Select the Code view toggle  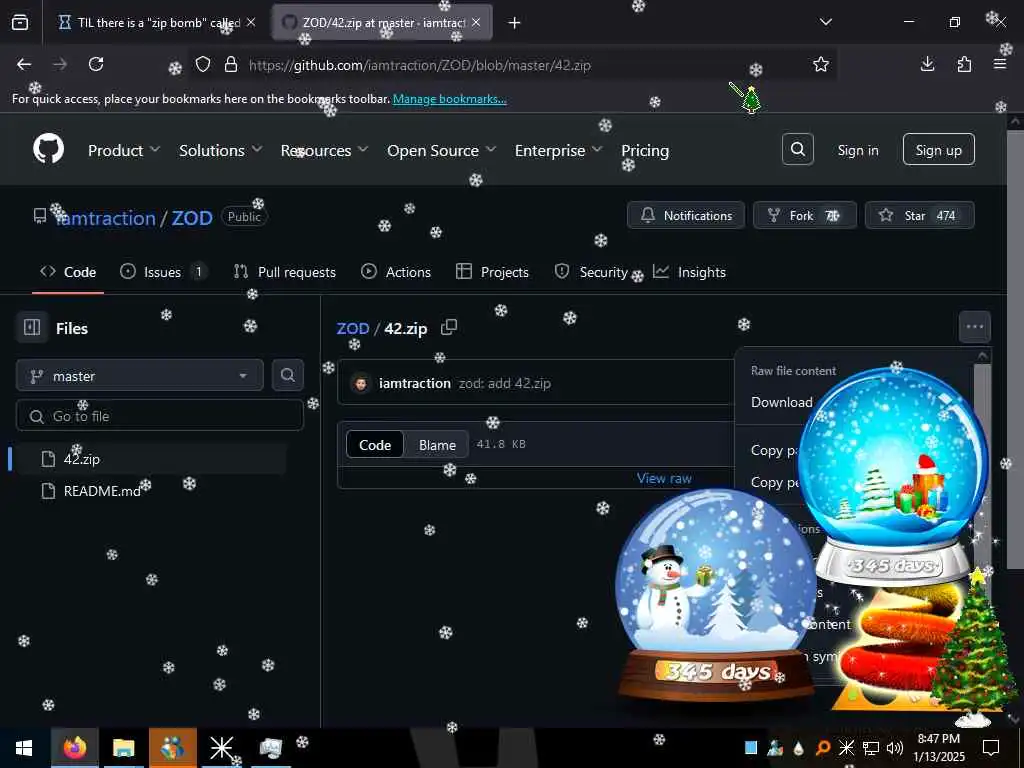pos(375,445)
